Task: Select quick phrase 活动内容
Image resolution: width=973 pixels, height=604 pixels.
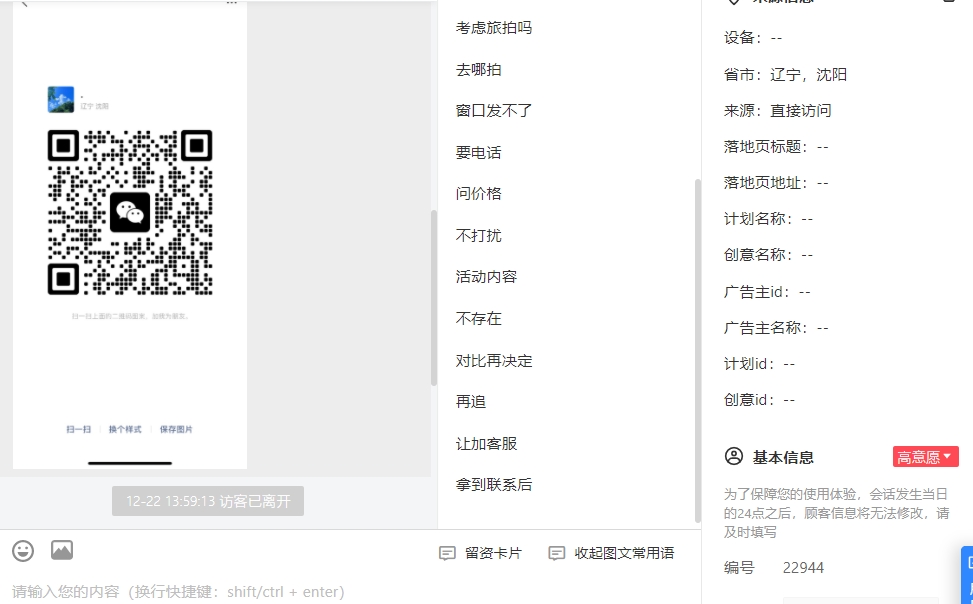Action: pos(486,277)
